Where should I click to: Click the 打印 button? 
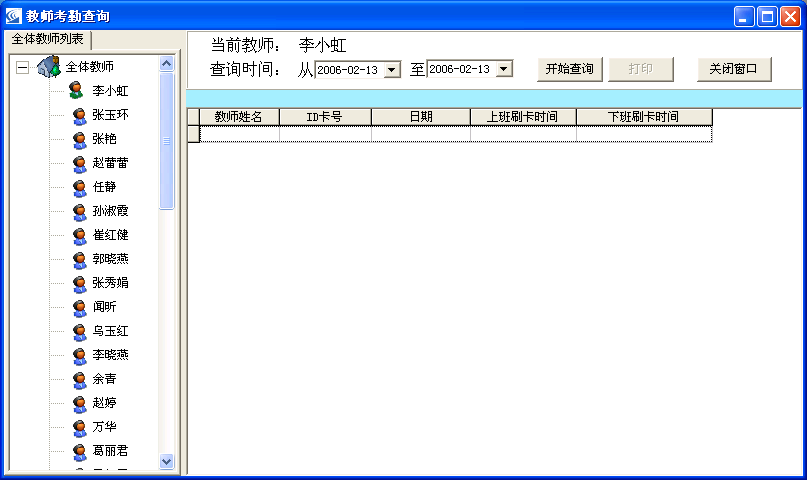pyautogui.click(x=641, y=69)
